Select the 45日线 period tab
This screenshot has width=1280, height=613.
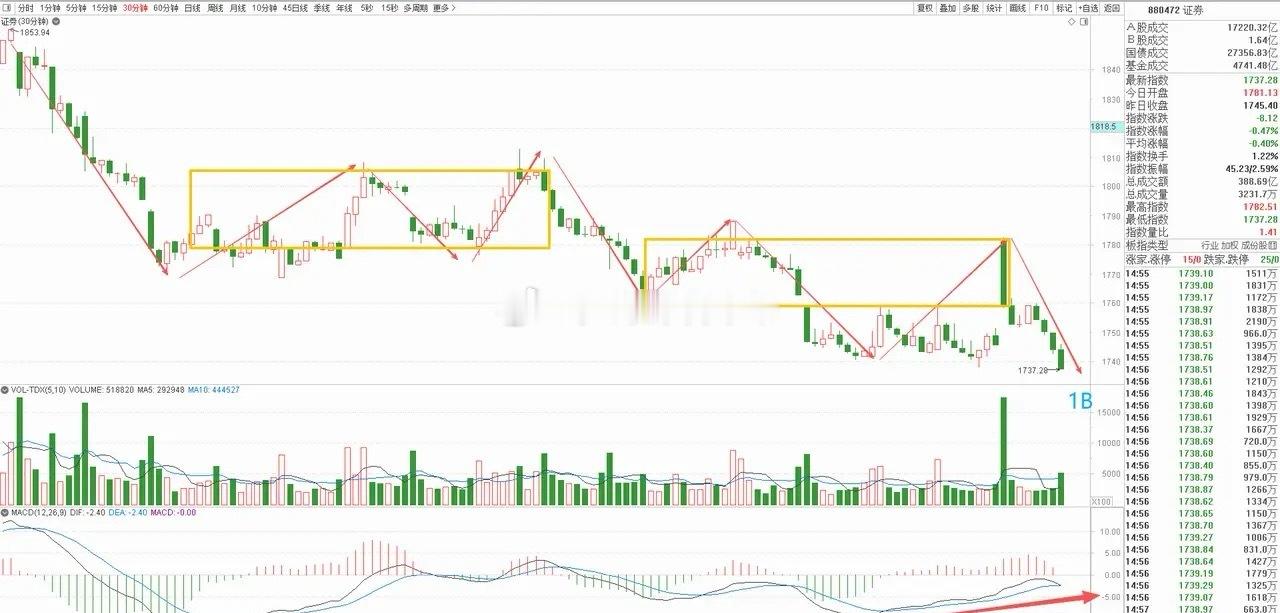click(295, 7)
